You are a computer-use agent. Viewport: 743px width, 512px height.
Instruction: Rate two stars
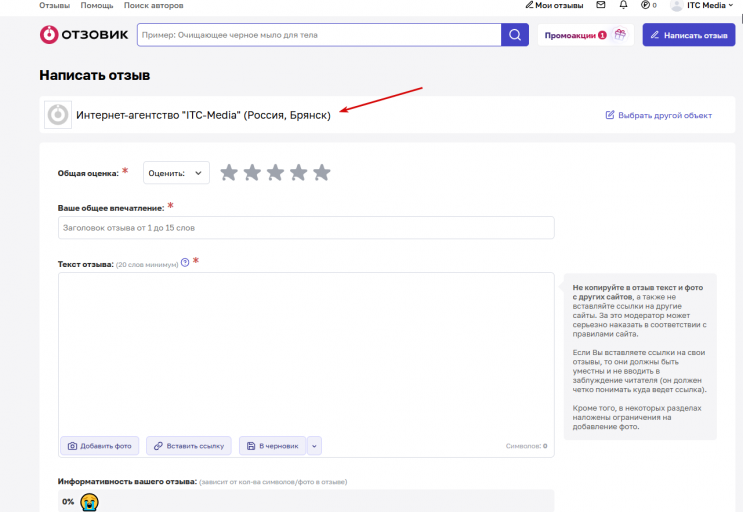coord(252,173)
